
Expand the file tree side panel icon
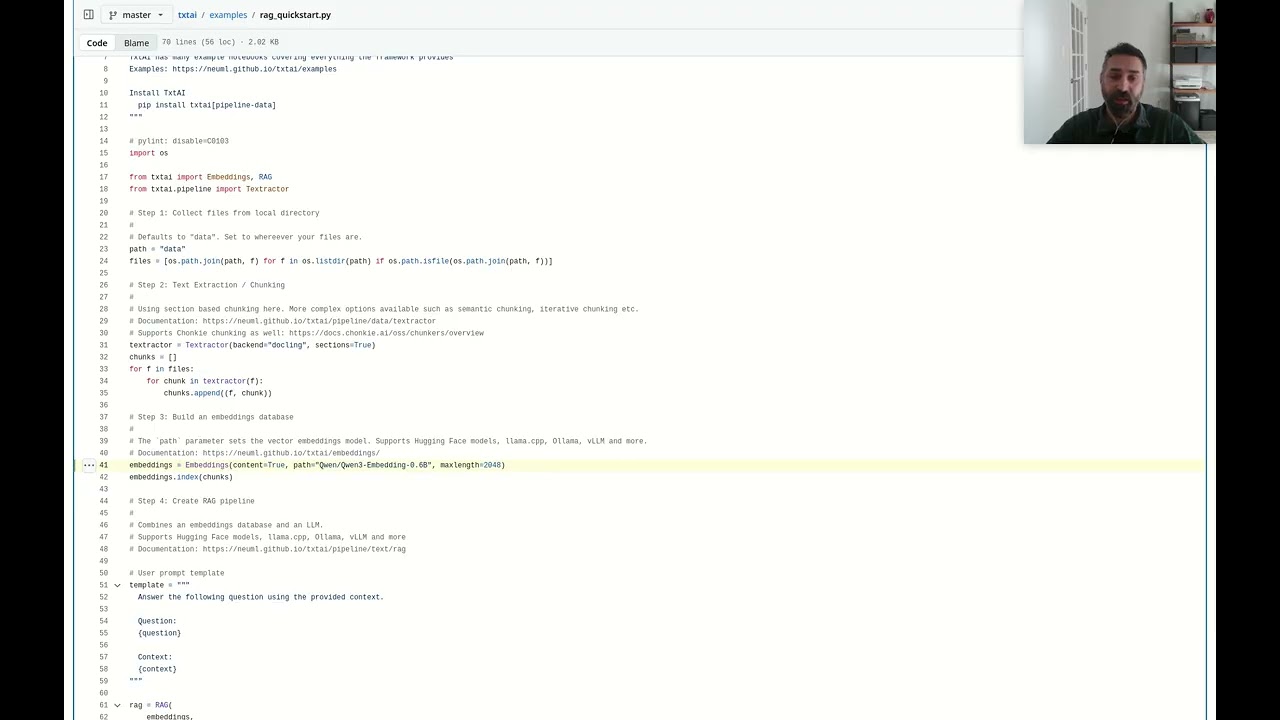point(88,15)
